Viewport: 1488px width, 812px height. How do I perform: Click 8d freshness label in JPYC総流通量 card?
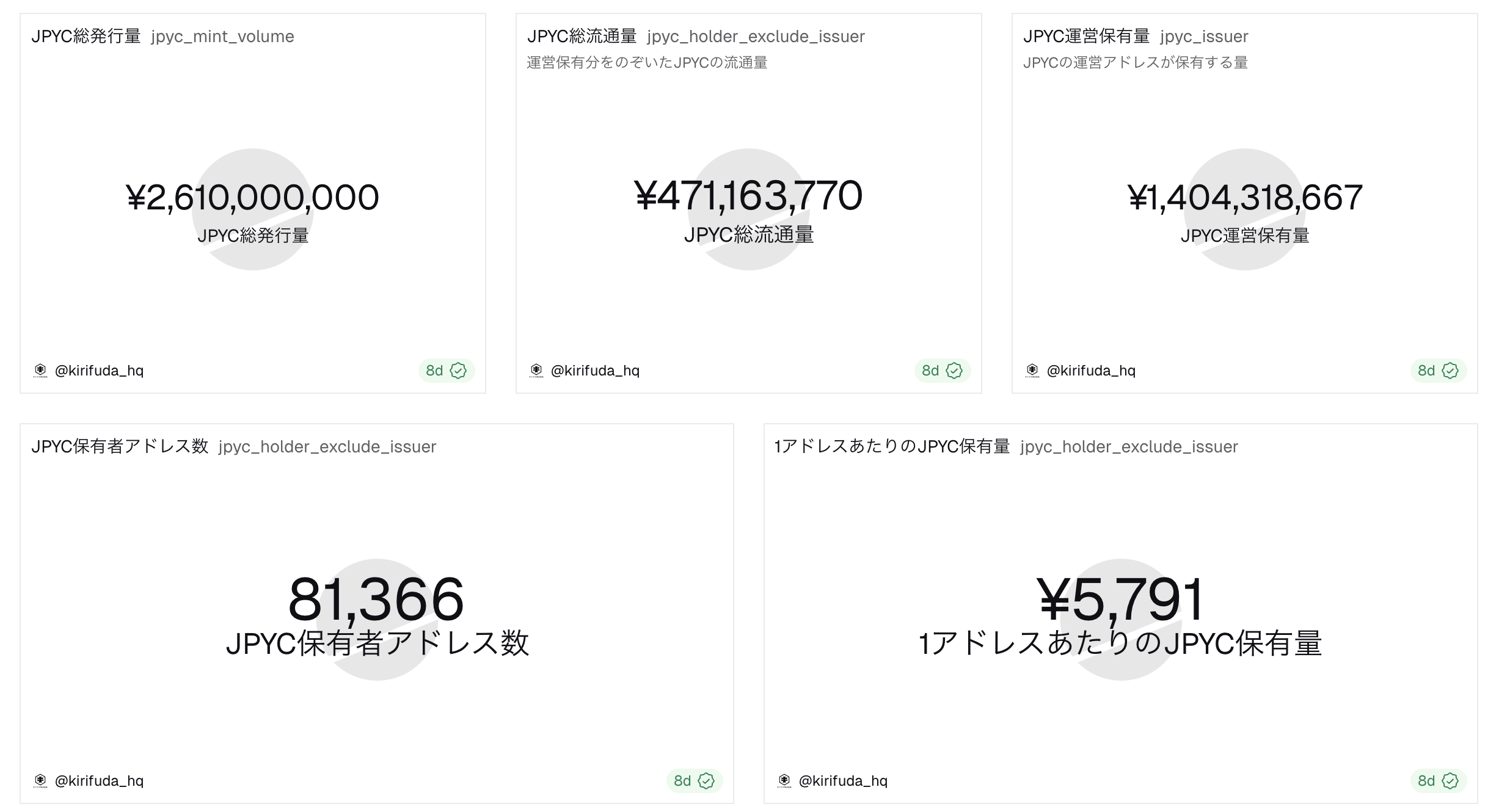pyautogui.click(x=930, y=371)
